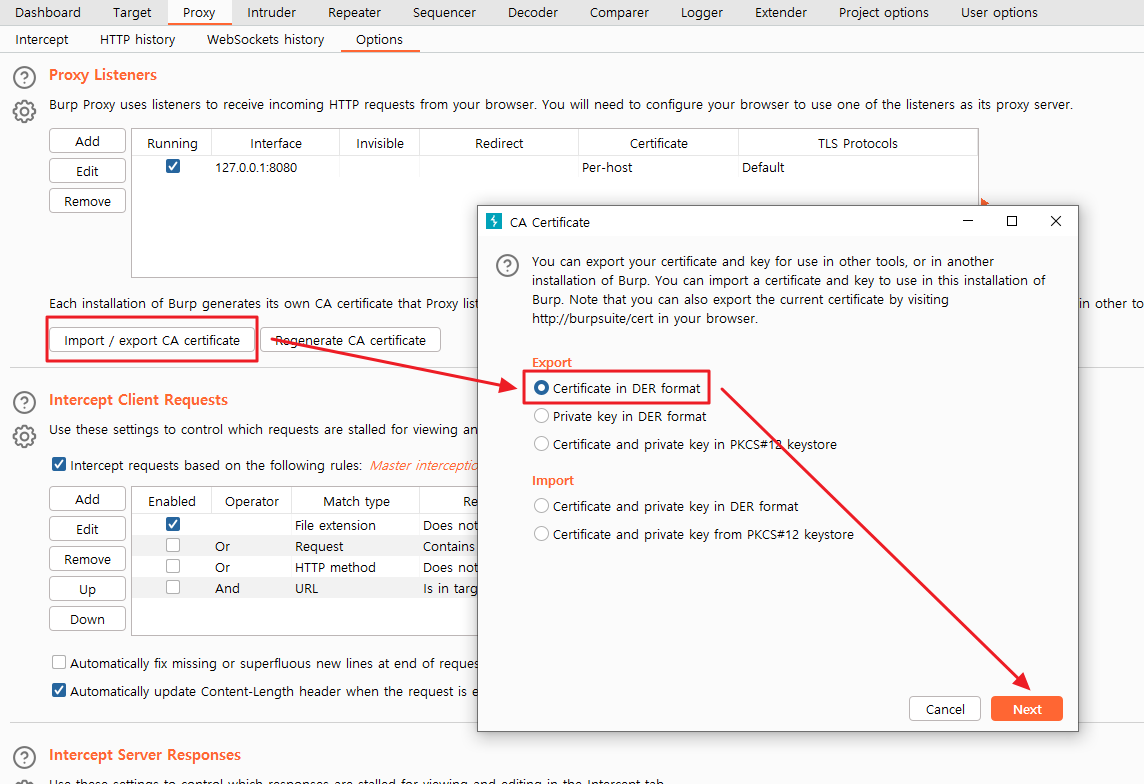The width and height of the screenshot is (1144, 784).
Task: Click URL match type cell
Action: (356, 588)
